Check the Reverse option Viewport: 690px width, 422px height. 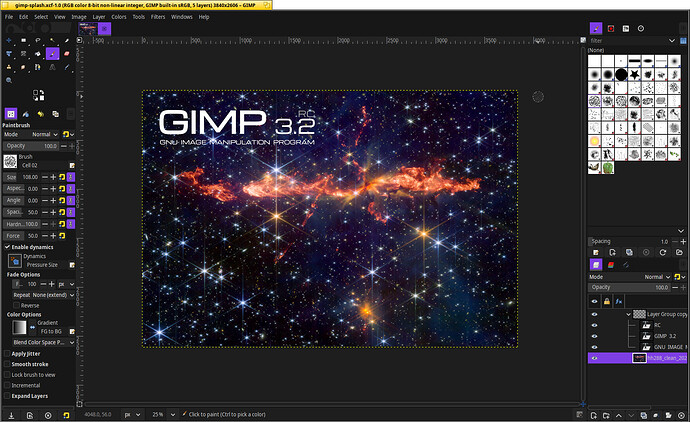(16, 305)
